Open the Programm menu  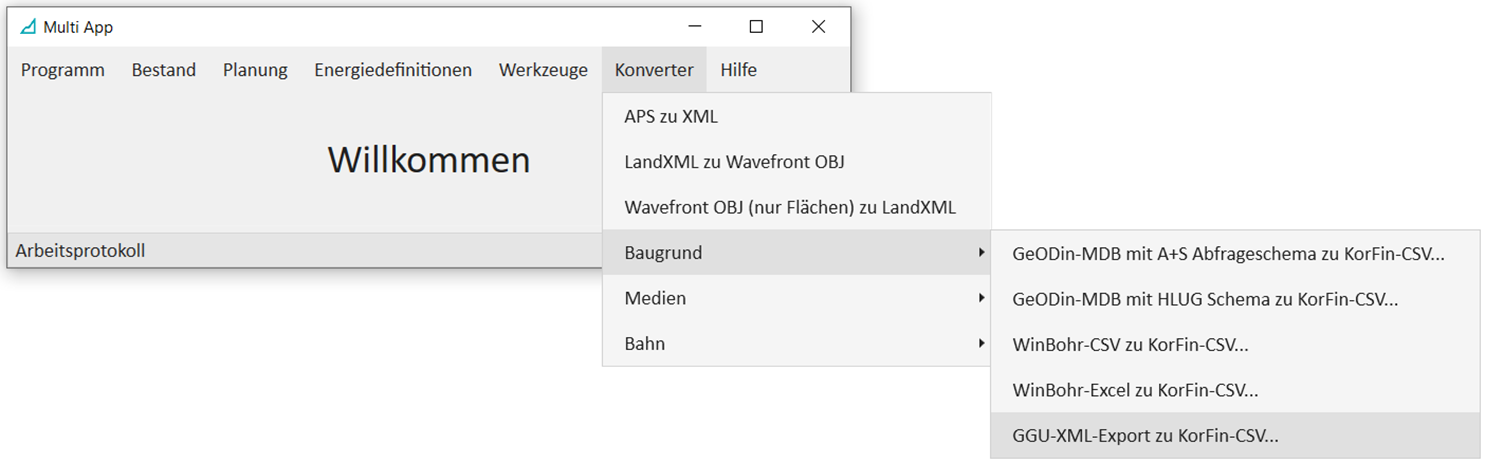(x=63, y=70)
